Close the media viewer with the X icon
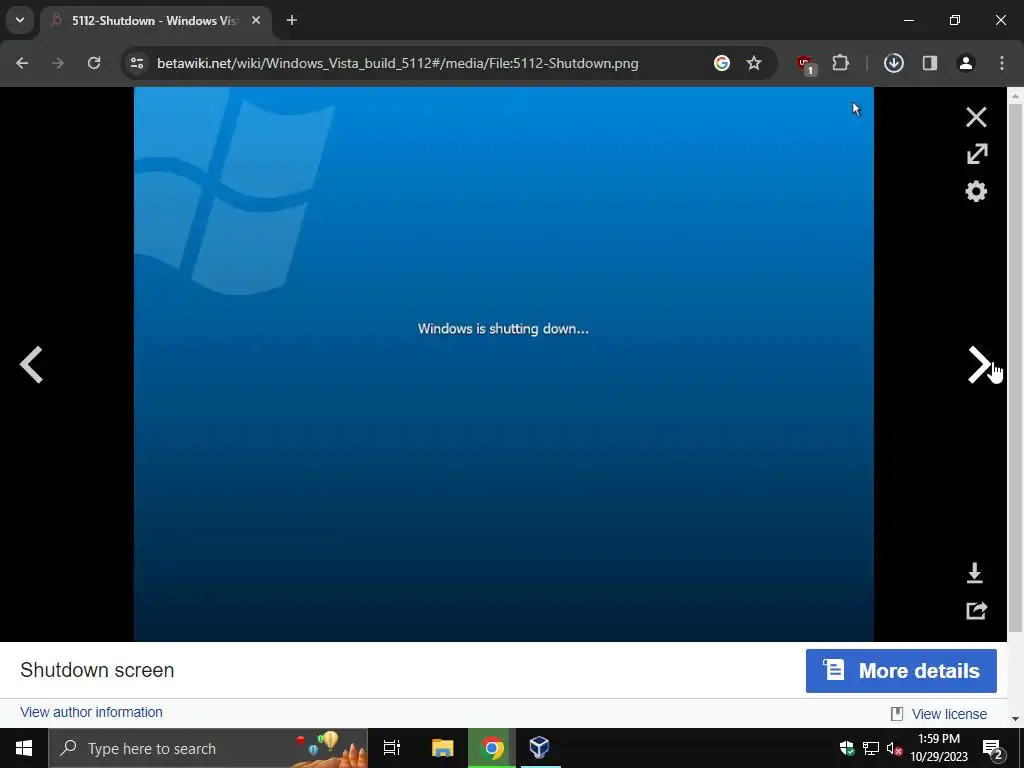The image size is (1024, 768). pos(976,118)
